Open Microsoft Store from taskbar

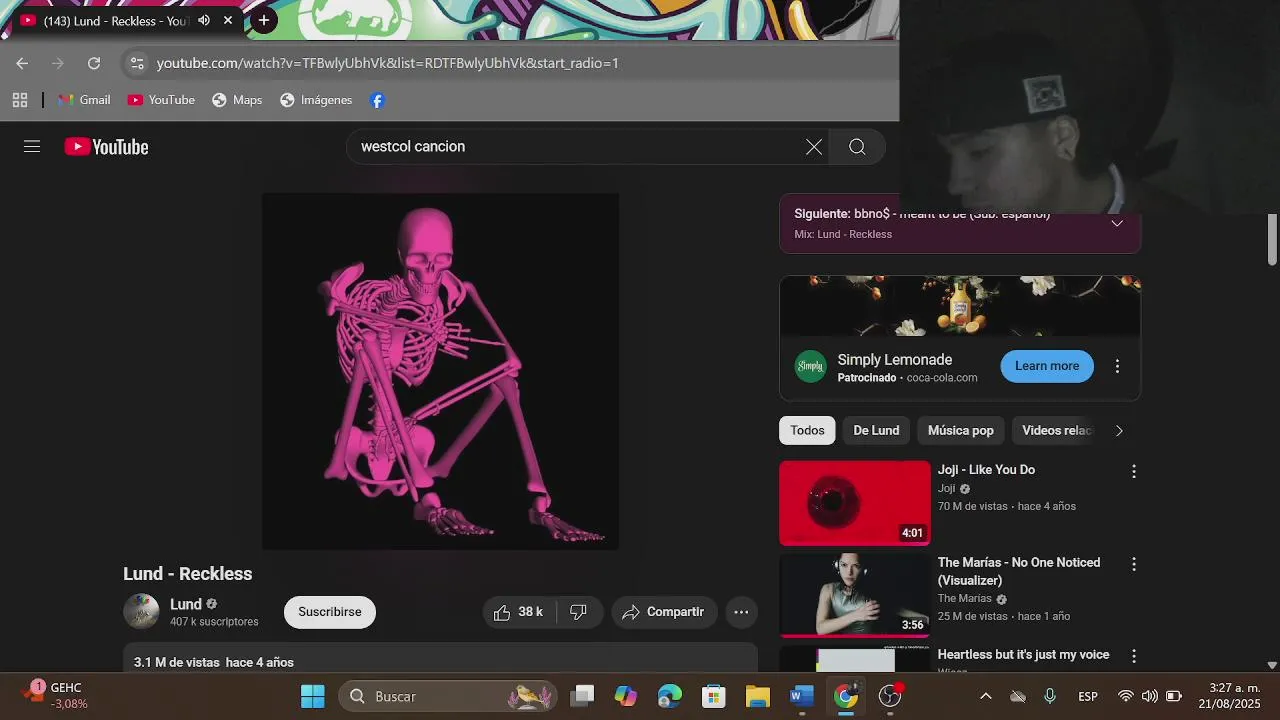[x=714, y=696]
